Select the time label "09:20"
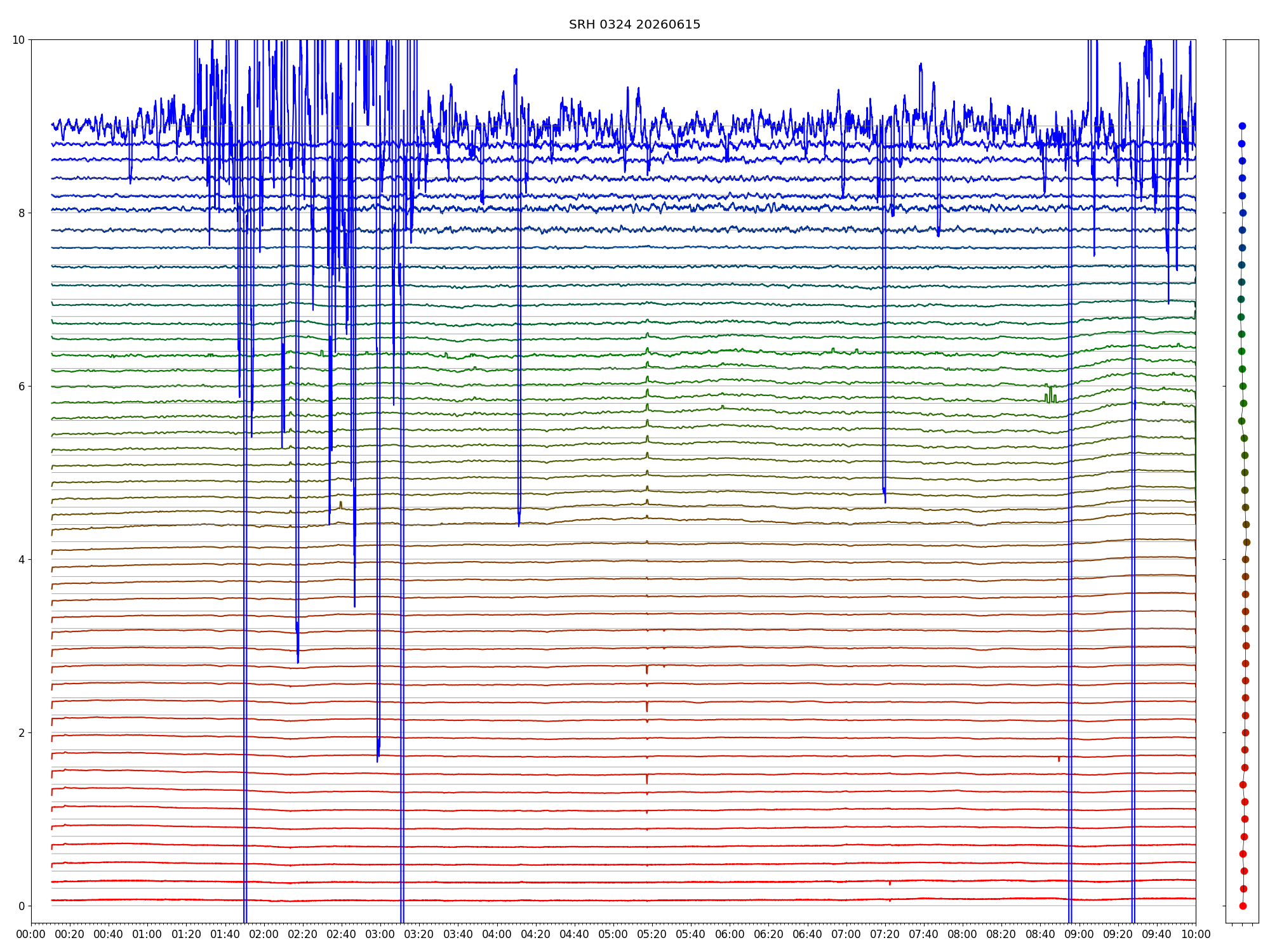This screenshot has height=952, width=1270. coord(1118,935)
